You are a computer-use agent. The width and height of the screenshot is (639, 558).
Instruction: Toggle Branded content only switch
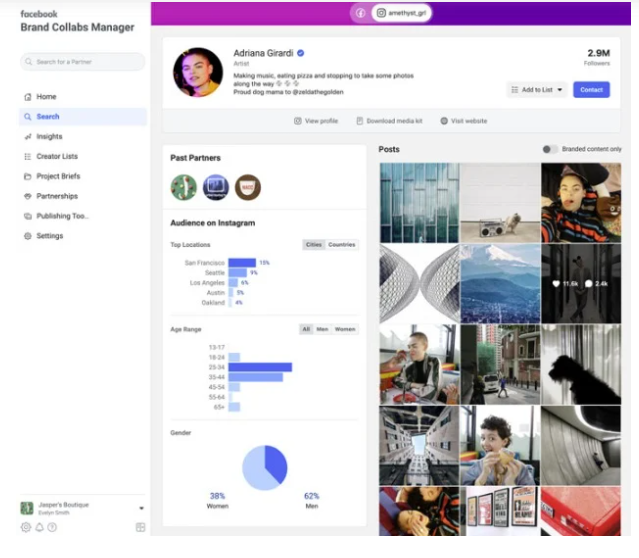(x=549, y=149)
